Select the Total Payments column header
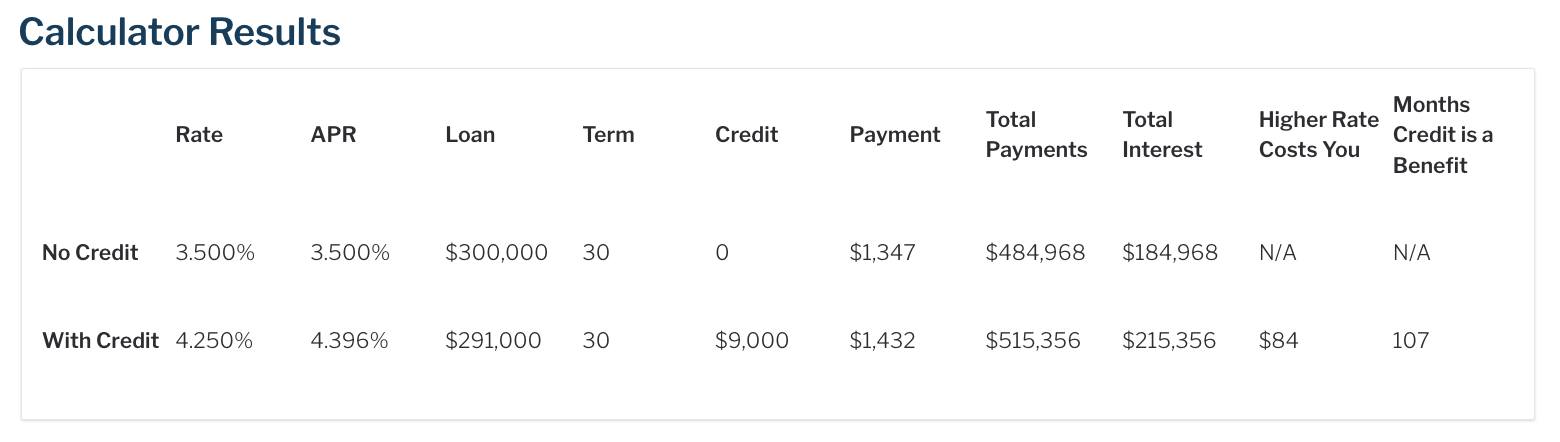1560x442 pixels. point(1036,135)
